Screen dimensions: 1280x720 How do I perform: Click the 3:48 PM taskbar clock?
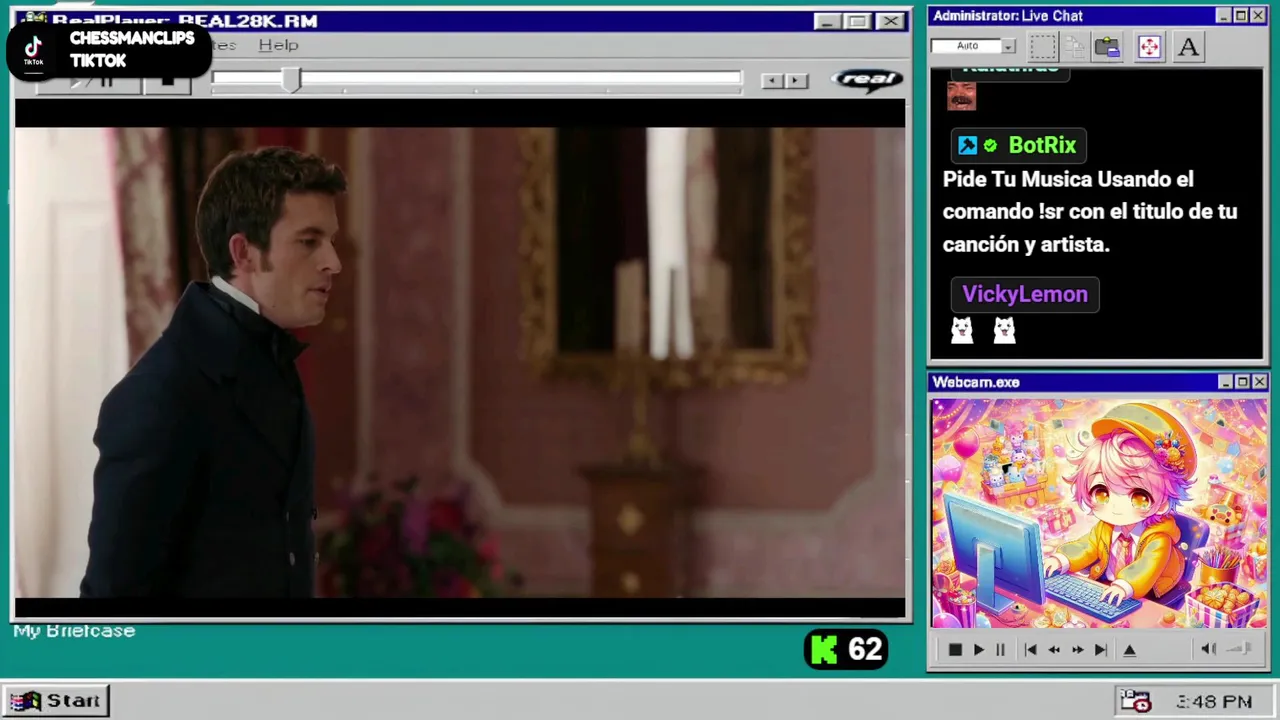click(x=1214, y=702)
